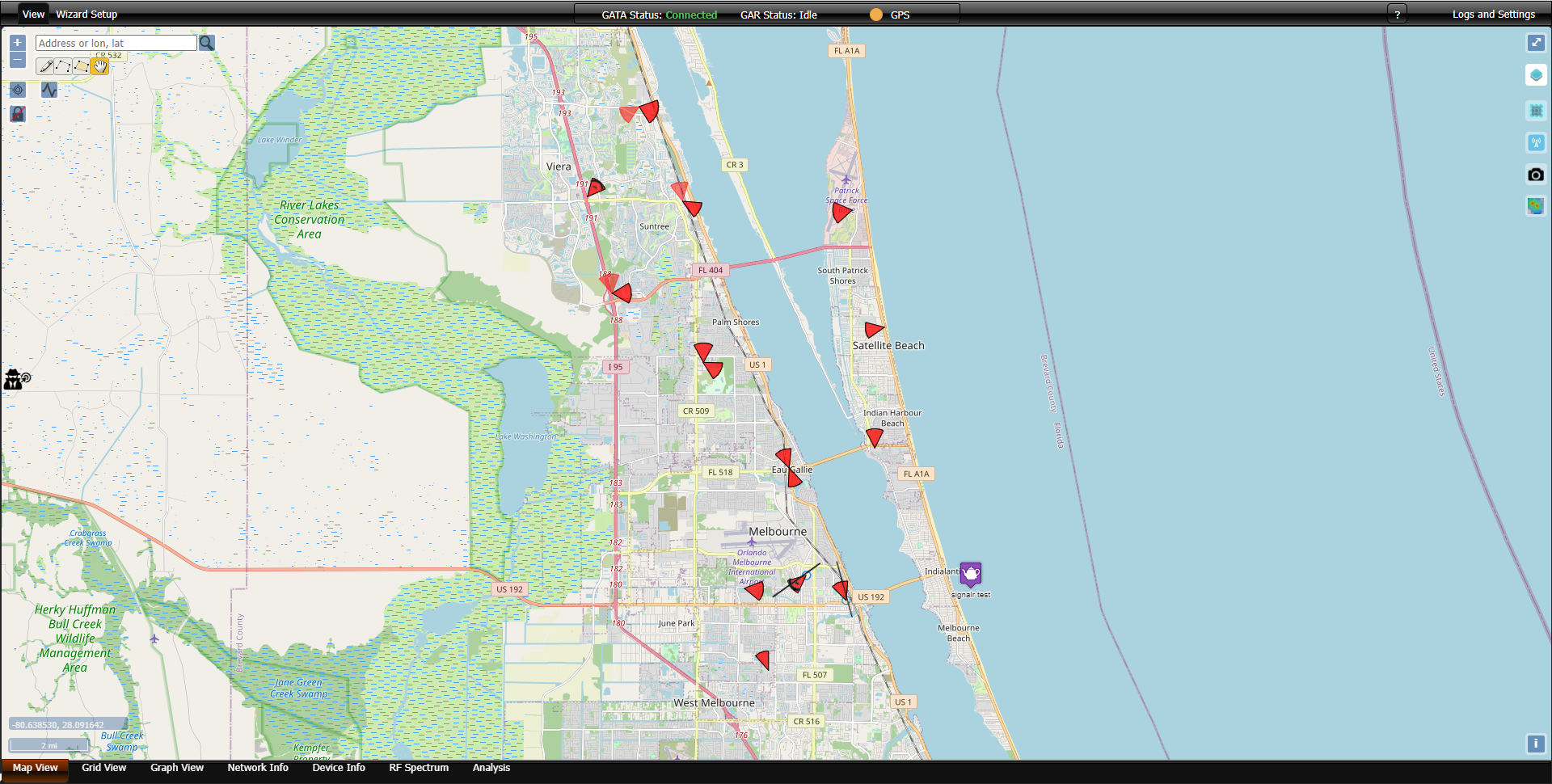
Task: Open Wizard Setup
Action: point(86,15)
